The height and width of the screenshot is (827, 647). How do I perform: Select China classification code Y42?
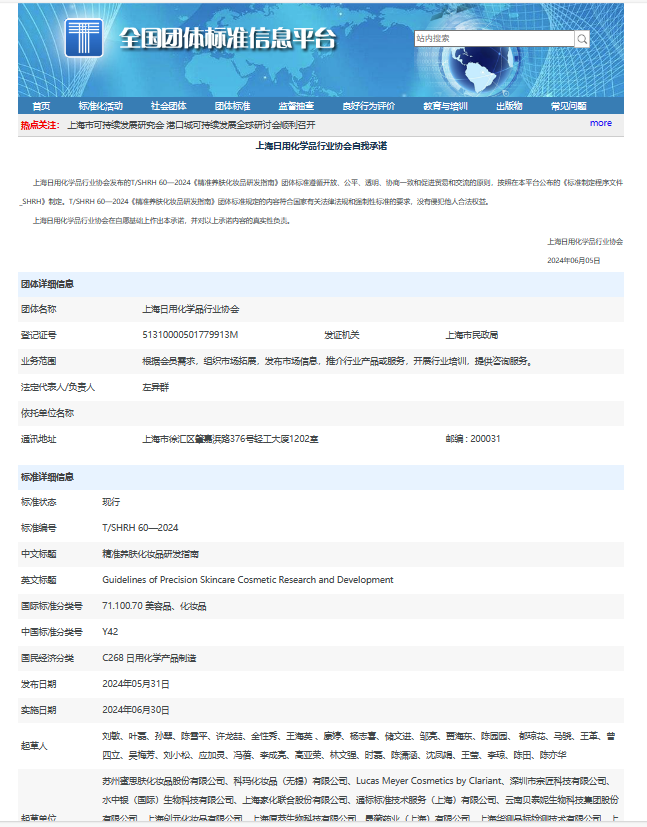(x=110, y=632)
